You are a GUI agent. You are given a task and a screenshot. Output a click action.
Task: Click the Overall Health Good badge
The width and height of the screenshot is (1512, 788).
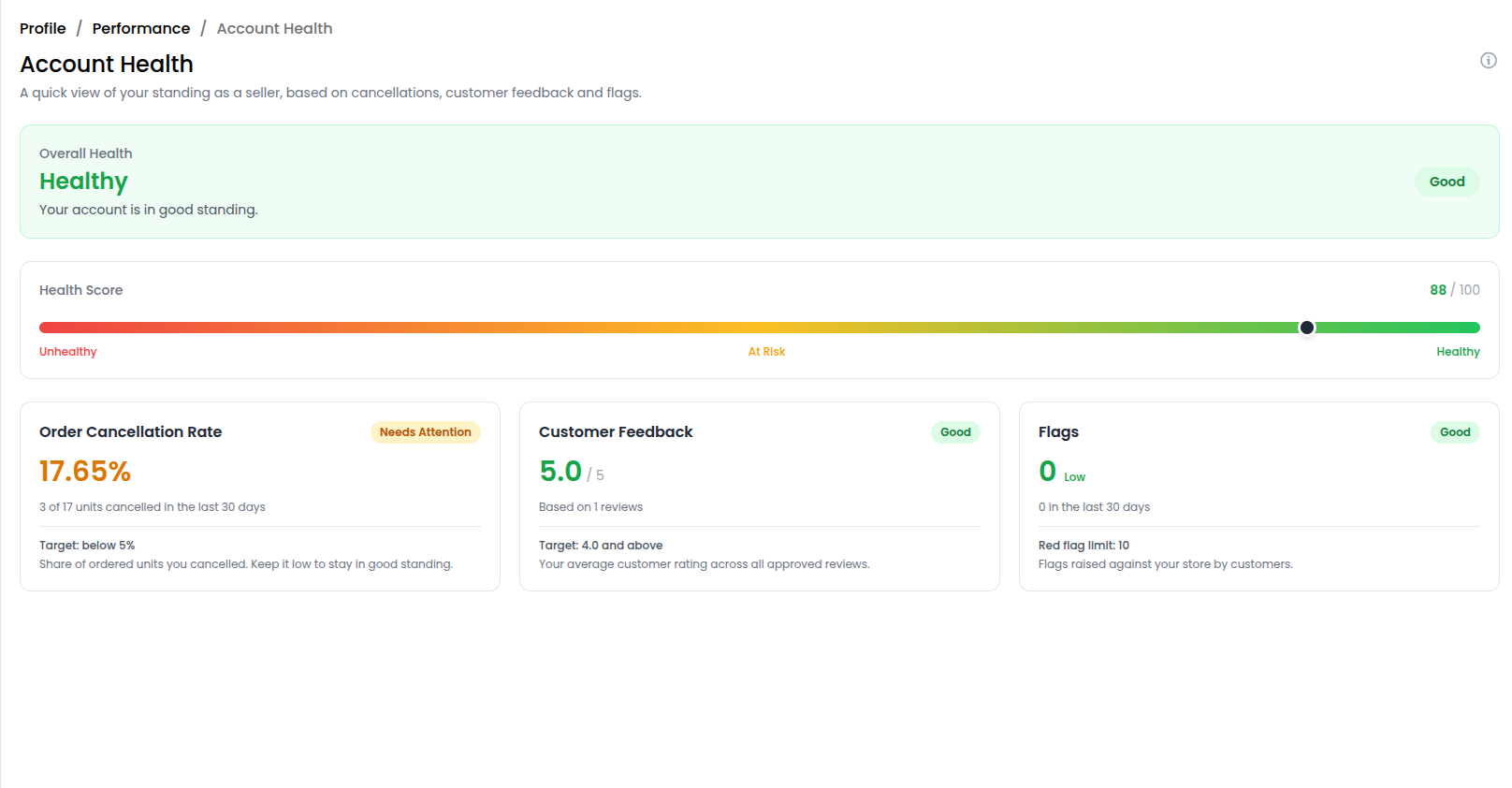pyautogui.click(x=1447, y=182)
